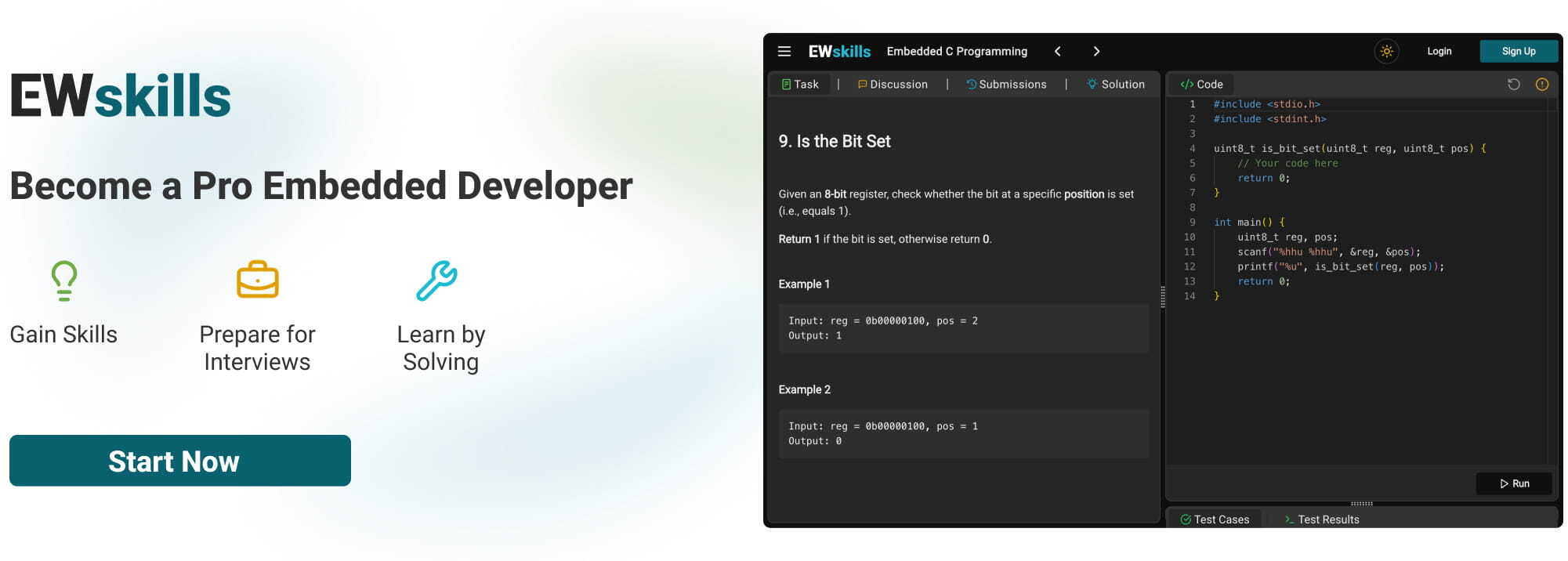1568x561 pixels.
Task: Click the Start Now button
Action: click(180, 461)
